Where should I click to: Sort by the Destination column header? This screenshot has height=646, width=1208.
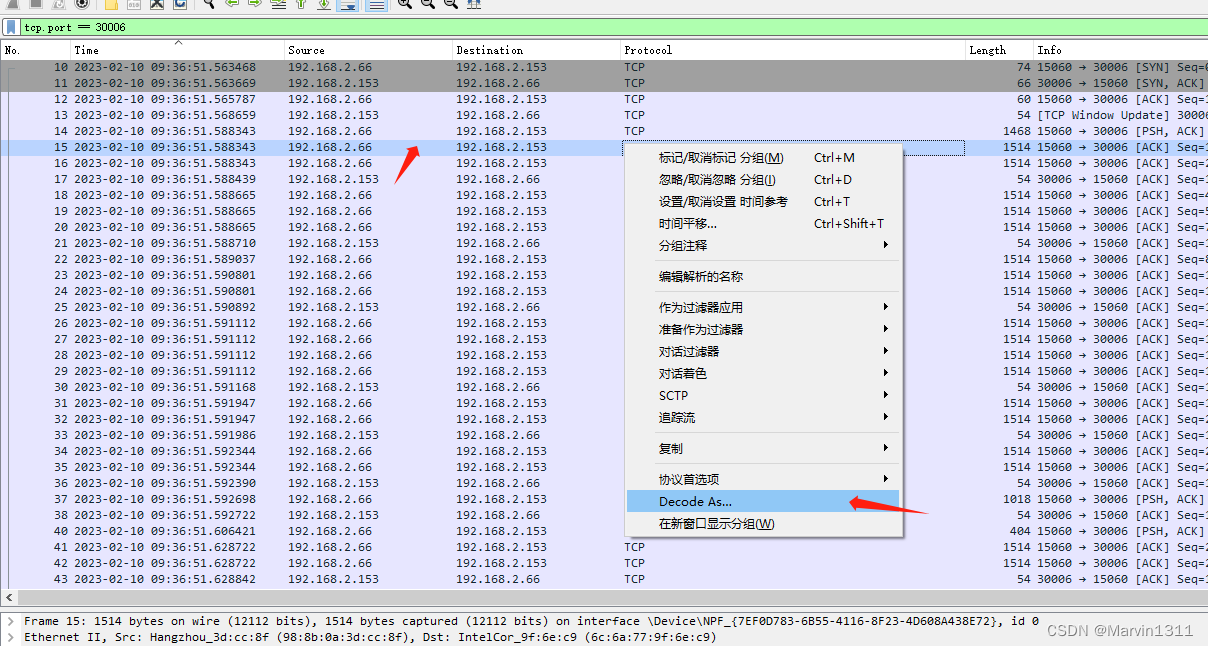pyautogui.click(x=536, y=50)
